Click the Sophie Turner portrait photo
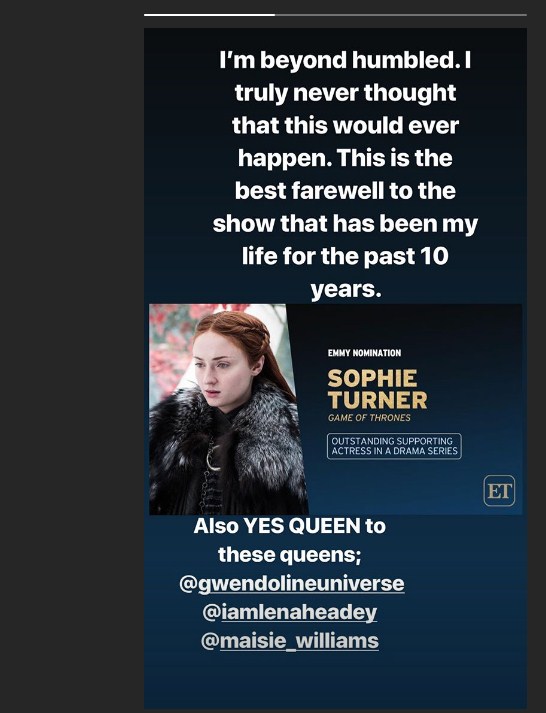 coord(228,409)
